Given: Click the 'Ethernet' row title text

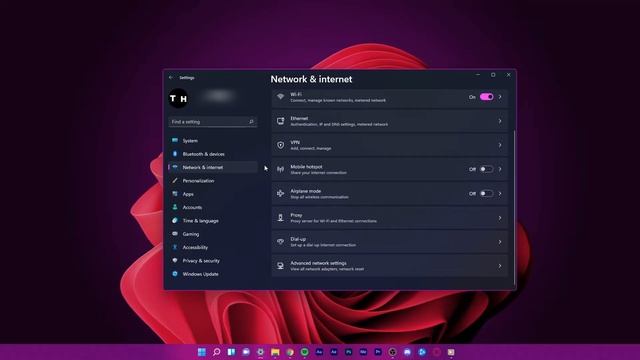Looking at the screenshot, I should (x=299, y=118).
